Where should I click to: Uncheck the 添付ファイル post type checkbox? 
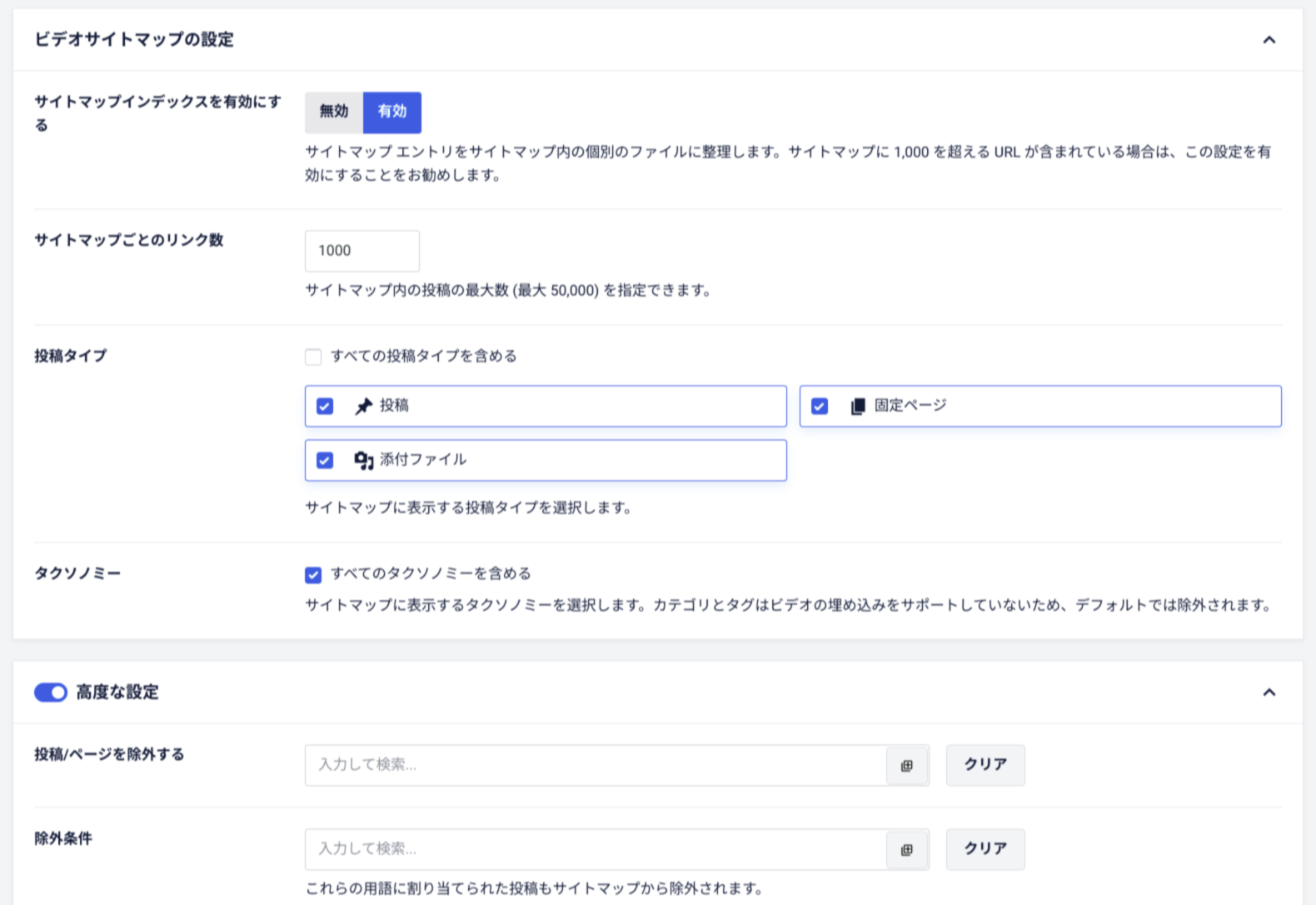pos(325,460)
